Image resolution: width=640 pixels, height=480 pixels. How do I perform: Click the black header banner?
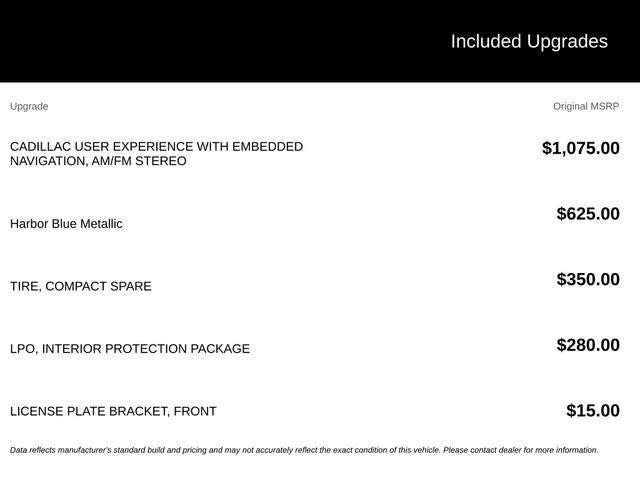click(x=320, y=41)
